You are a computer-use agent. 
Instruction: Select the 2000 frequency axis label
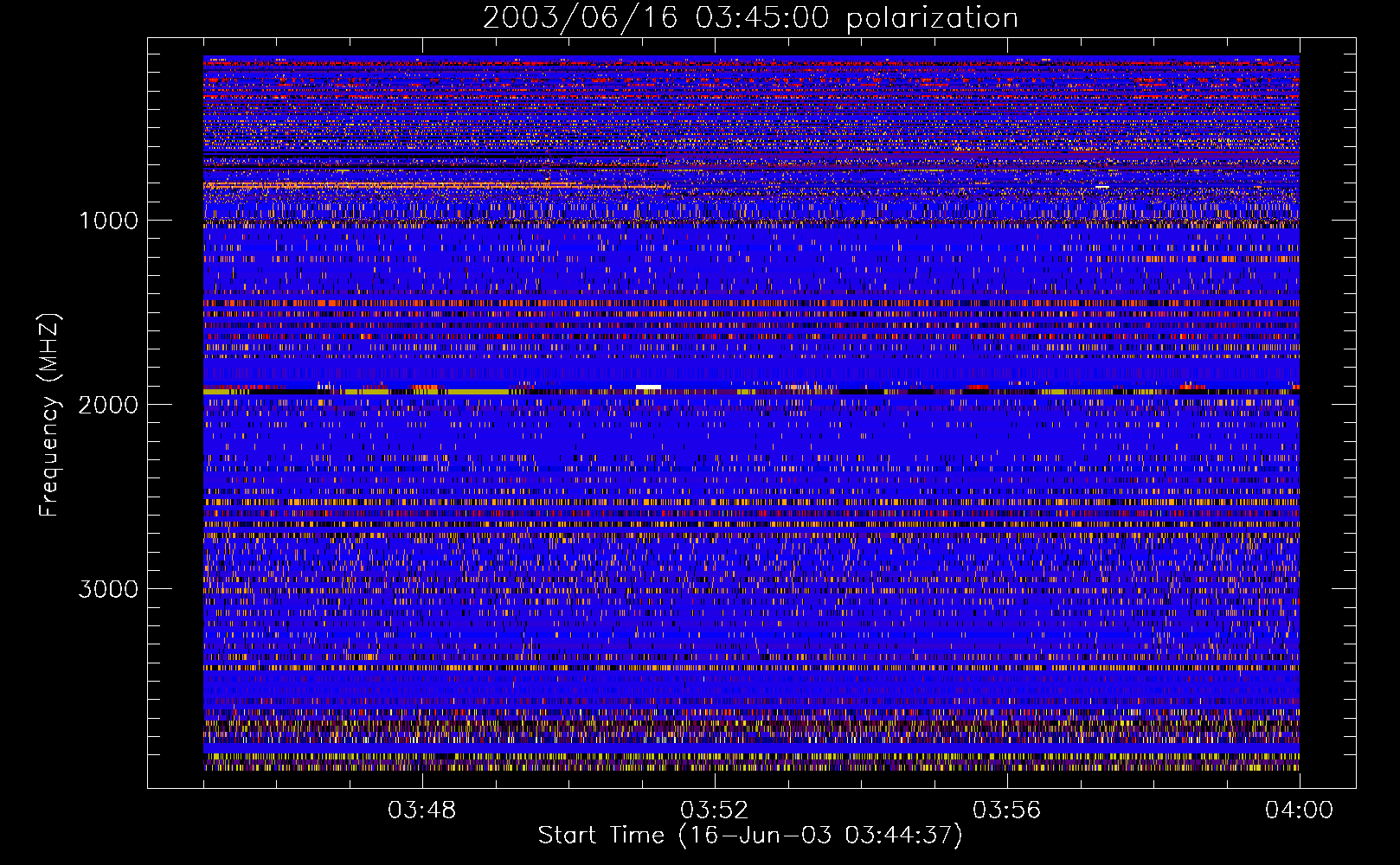coord(108,405)
